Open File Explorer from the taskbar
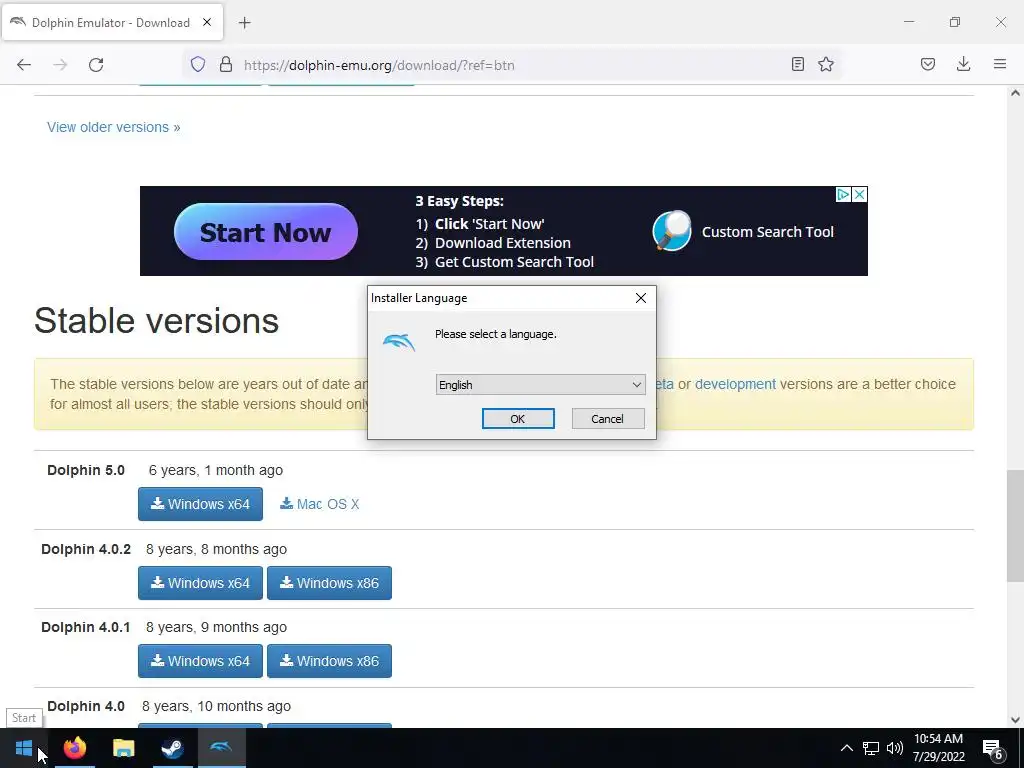Viewport: 1024px width, 768px height. (123, 748)
